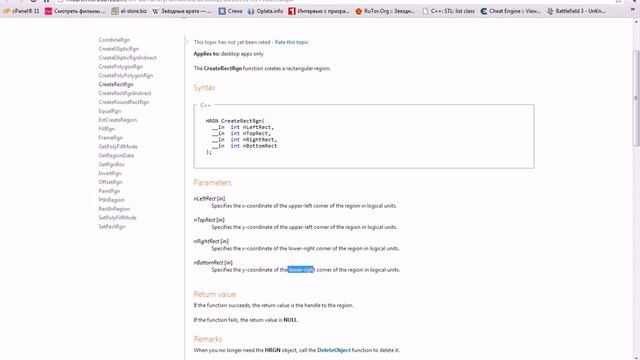640x360 pixels.
Task: Click the Remarks section heading
Action: (208, 339)
